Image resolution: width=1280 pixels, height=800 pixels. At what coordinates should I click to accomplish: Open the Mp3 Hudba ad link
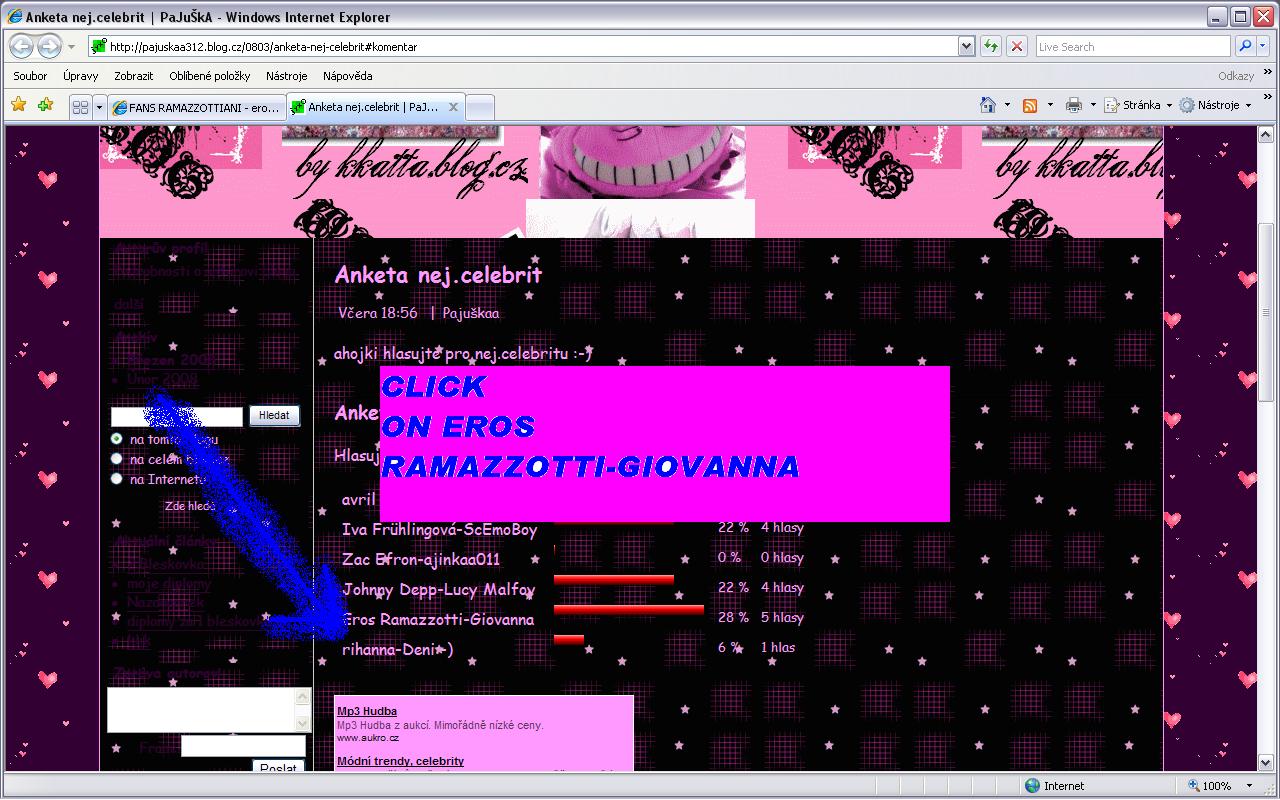(x=367, y=712)
